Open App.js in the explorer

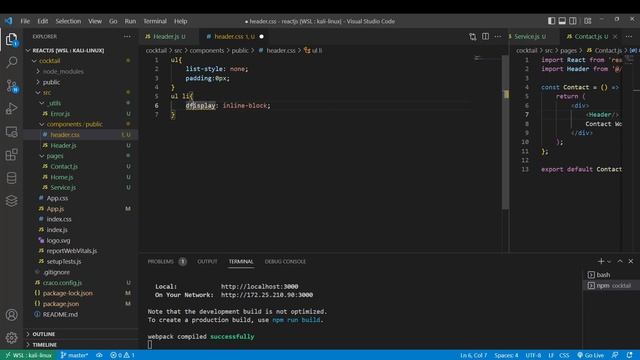click(x=55, y=209)
